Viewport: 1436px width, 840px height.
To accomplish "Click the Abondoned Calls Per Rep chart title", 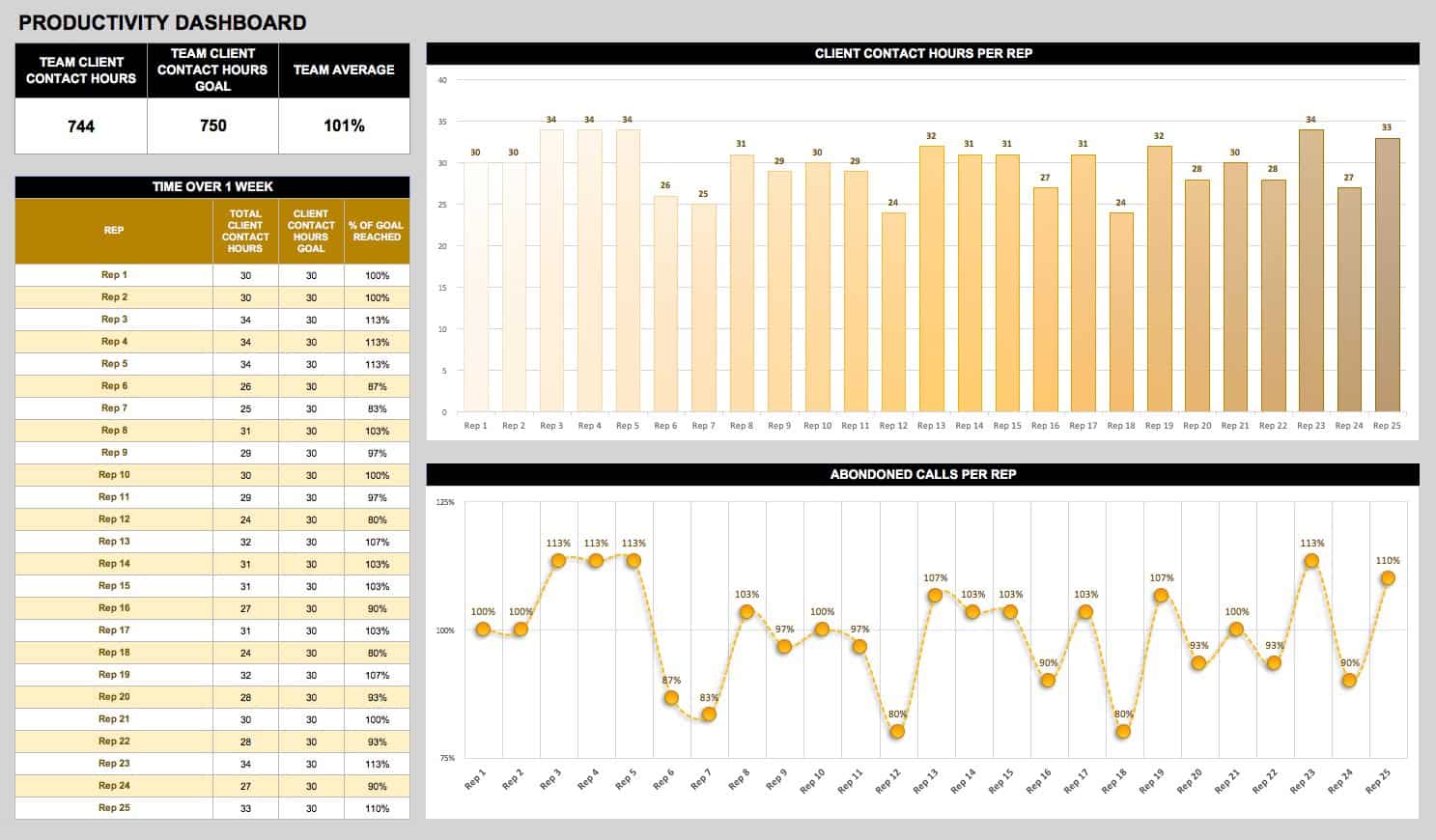I will tap(922, 474).
